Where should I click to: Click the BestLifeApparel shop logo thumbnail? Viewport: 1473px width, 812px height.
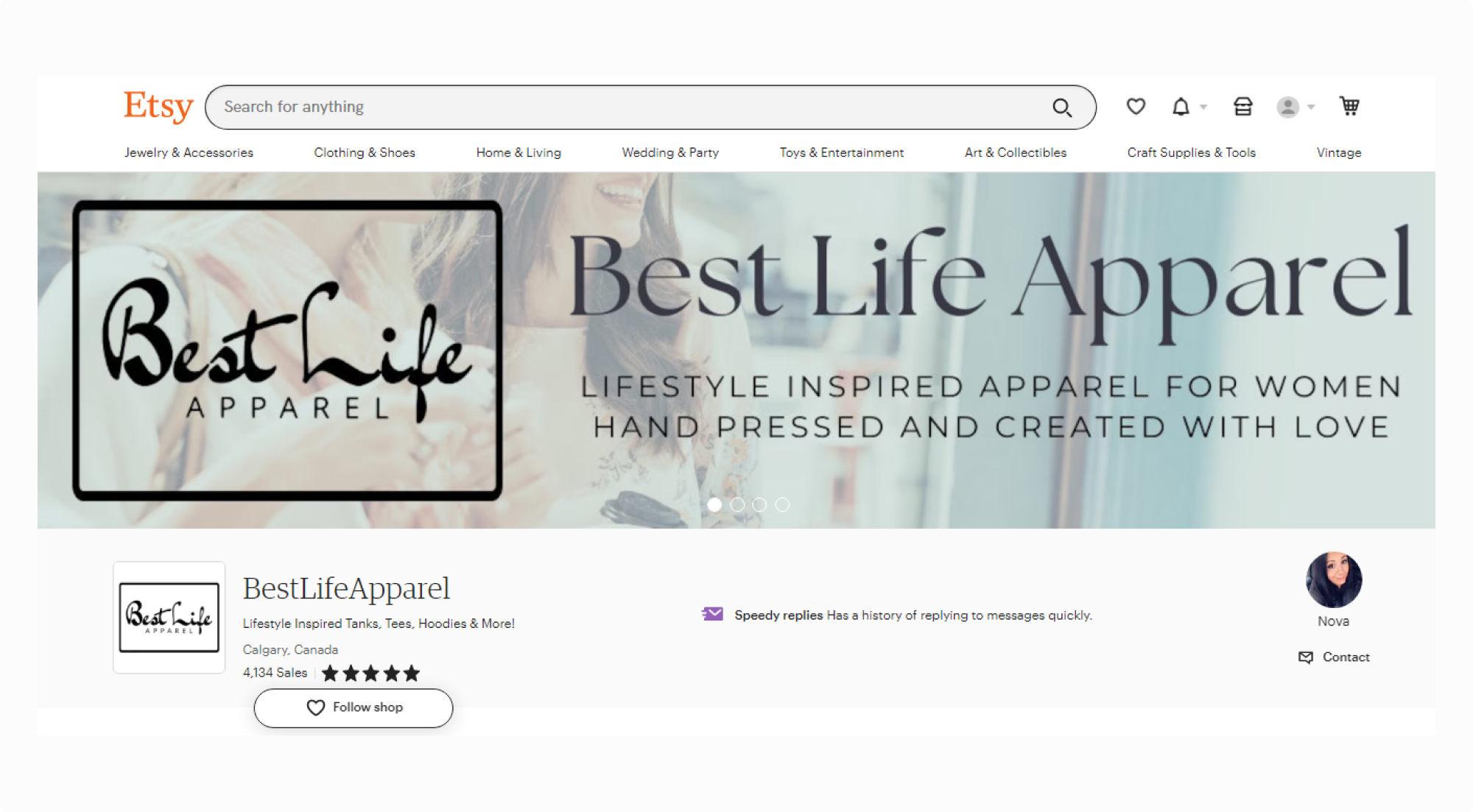click(x=169, y=618)
